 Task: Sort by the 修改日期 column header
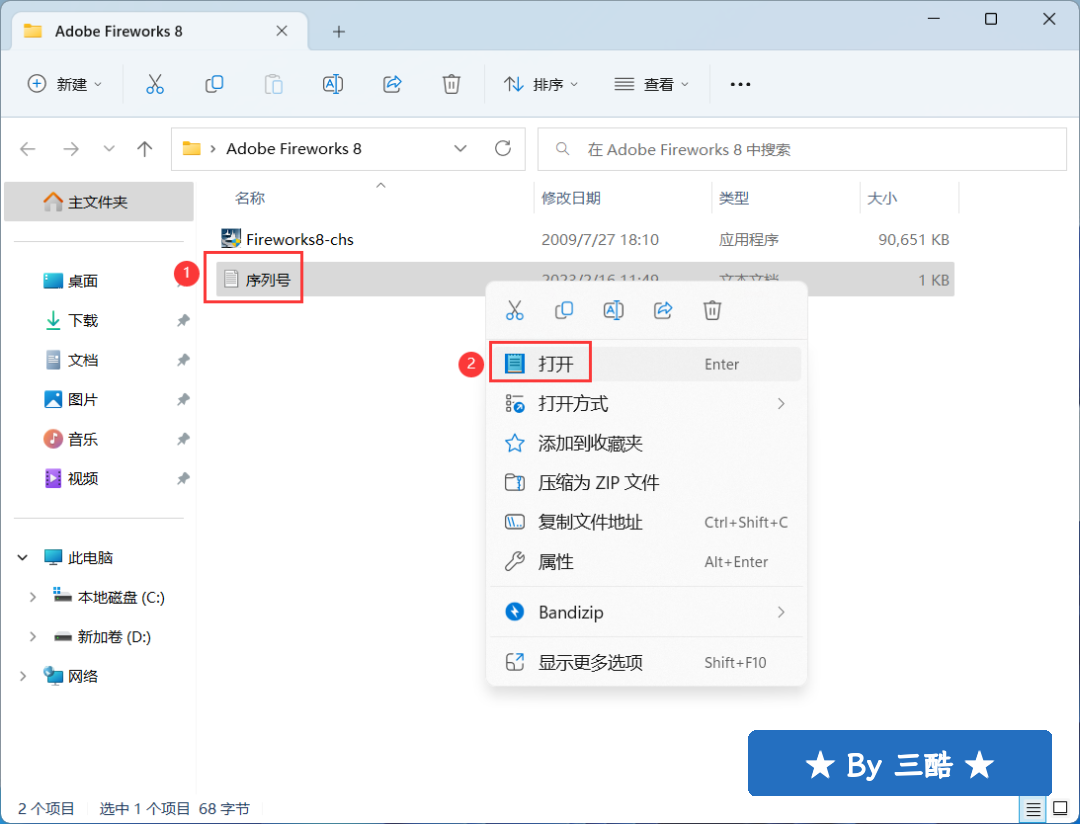[x=571, y=198]
